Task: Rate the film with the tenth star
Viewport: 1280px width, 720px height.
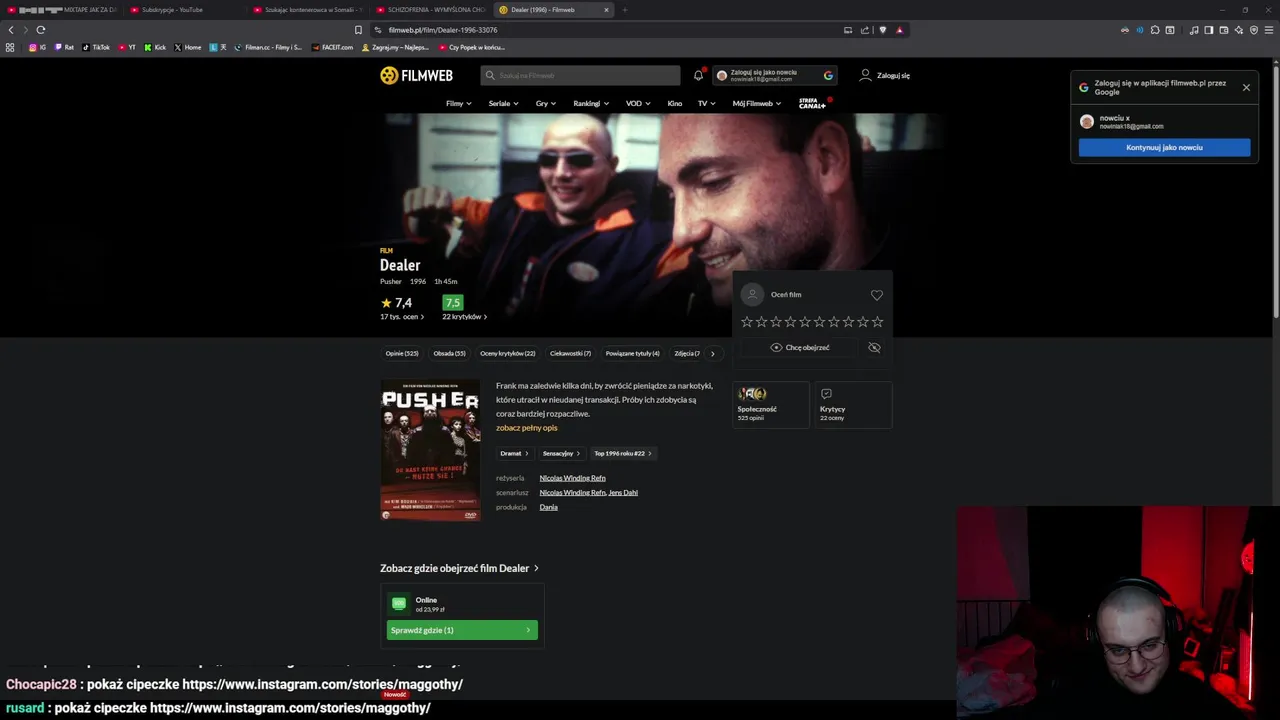Action: coord(877,322)
